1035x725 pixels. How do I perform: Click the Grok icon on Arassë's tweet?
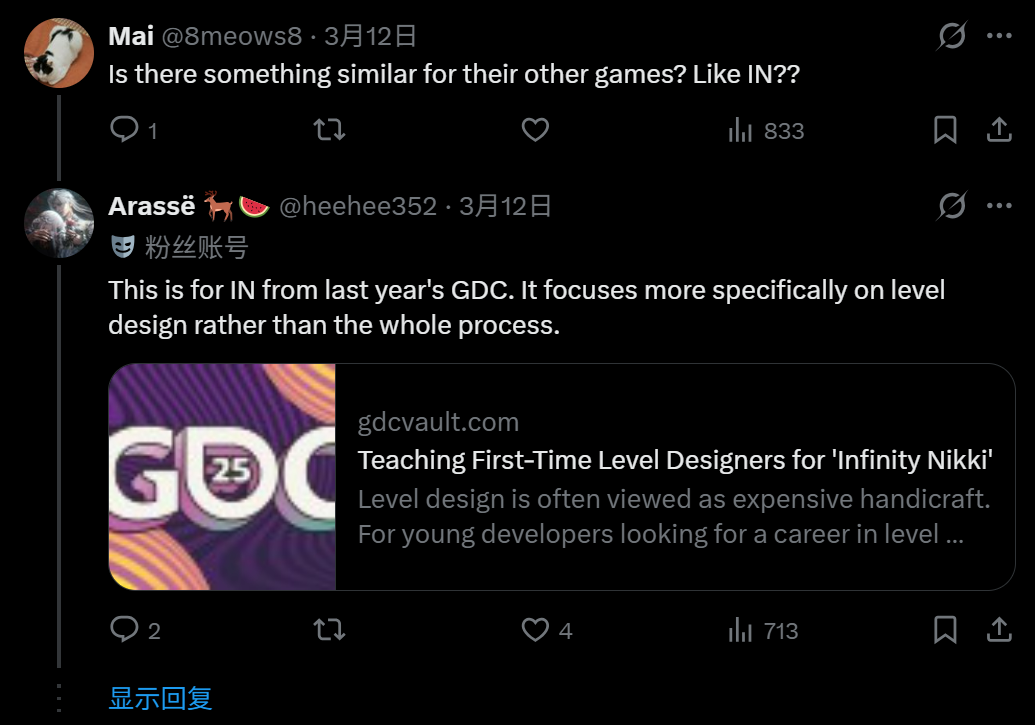tap(952, 206)
